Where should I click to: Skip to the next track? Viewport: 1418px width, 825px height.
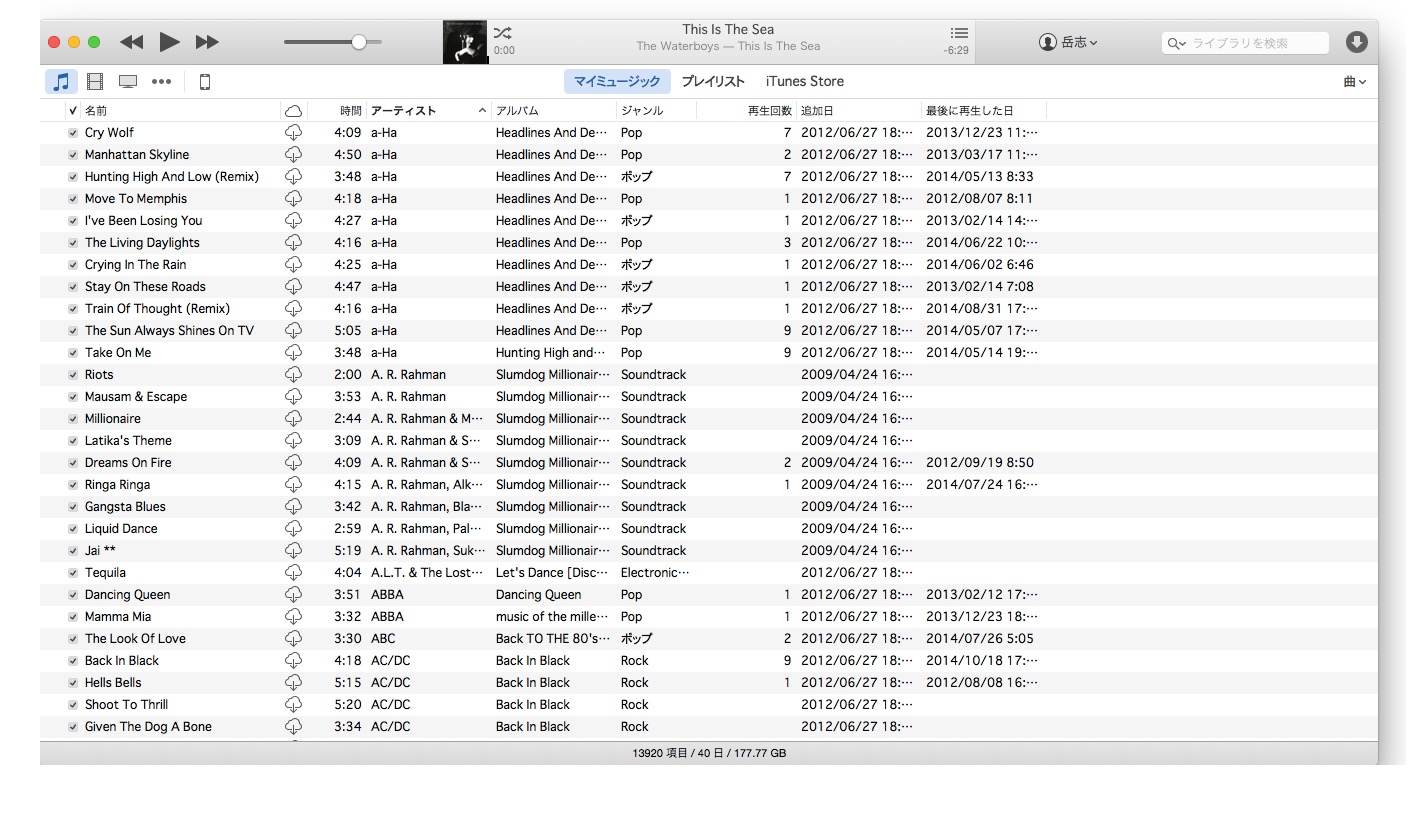[x=207, y=42]
